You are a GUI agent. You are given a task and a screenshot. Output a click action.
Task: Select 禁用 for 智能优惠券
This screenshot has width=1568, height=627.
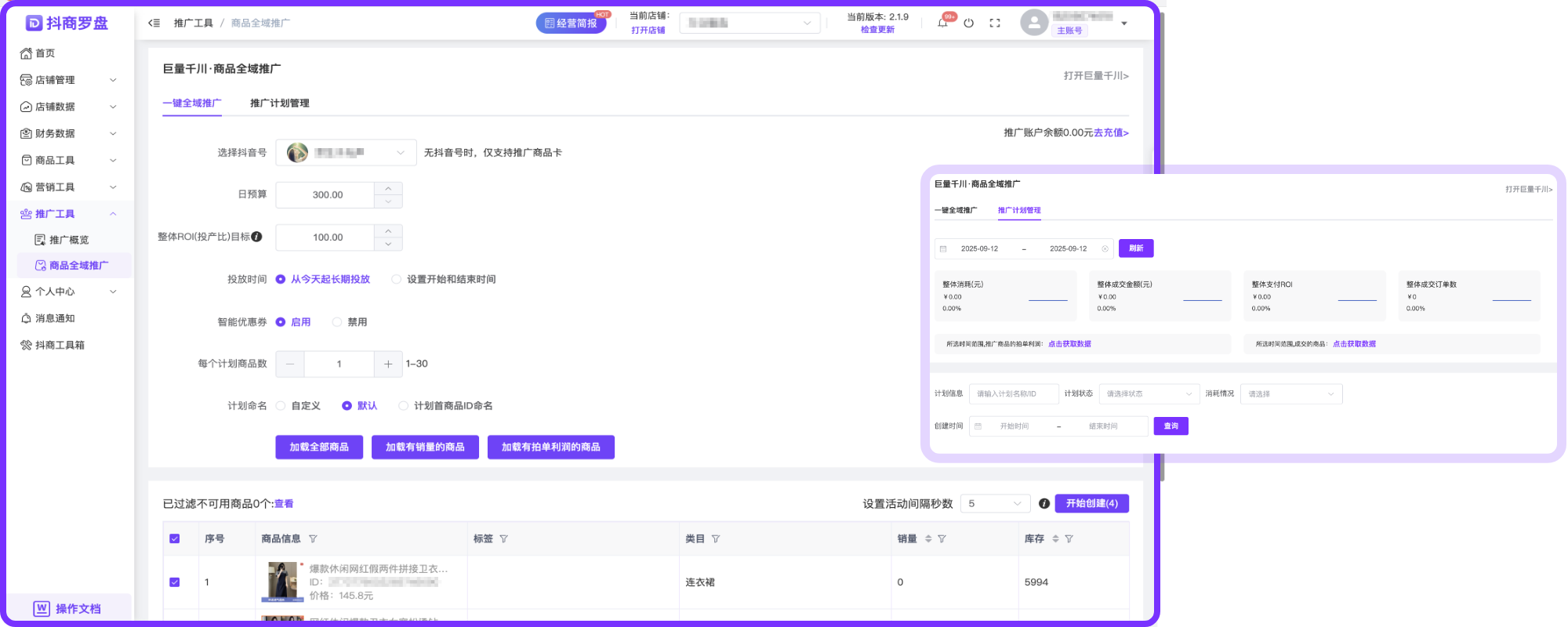click(x=337, y=322)
